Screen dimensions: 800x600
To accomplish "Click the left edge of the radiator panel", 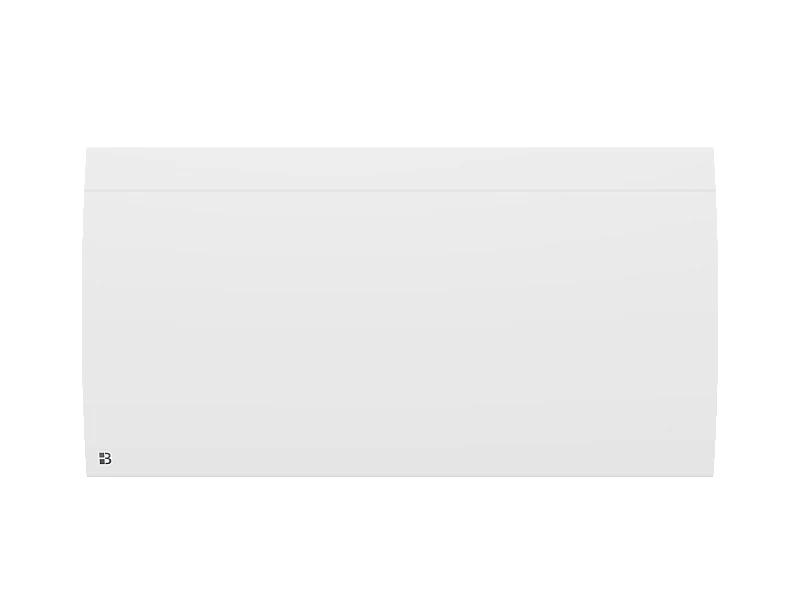I will pyautogui.click(x=84, y=312).
